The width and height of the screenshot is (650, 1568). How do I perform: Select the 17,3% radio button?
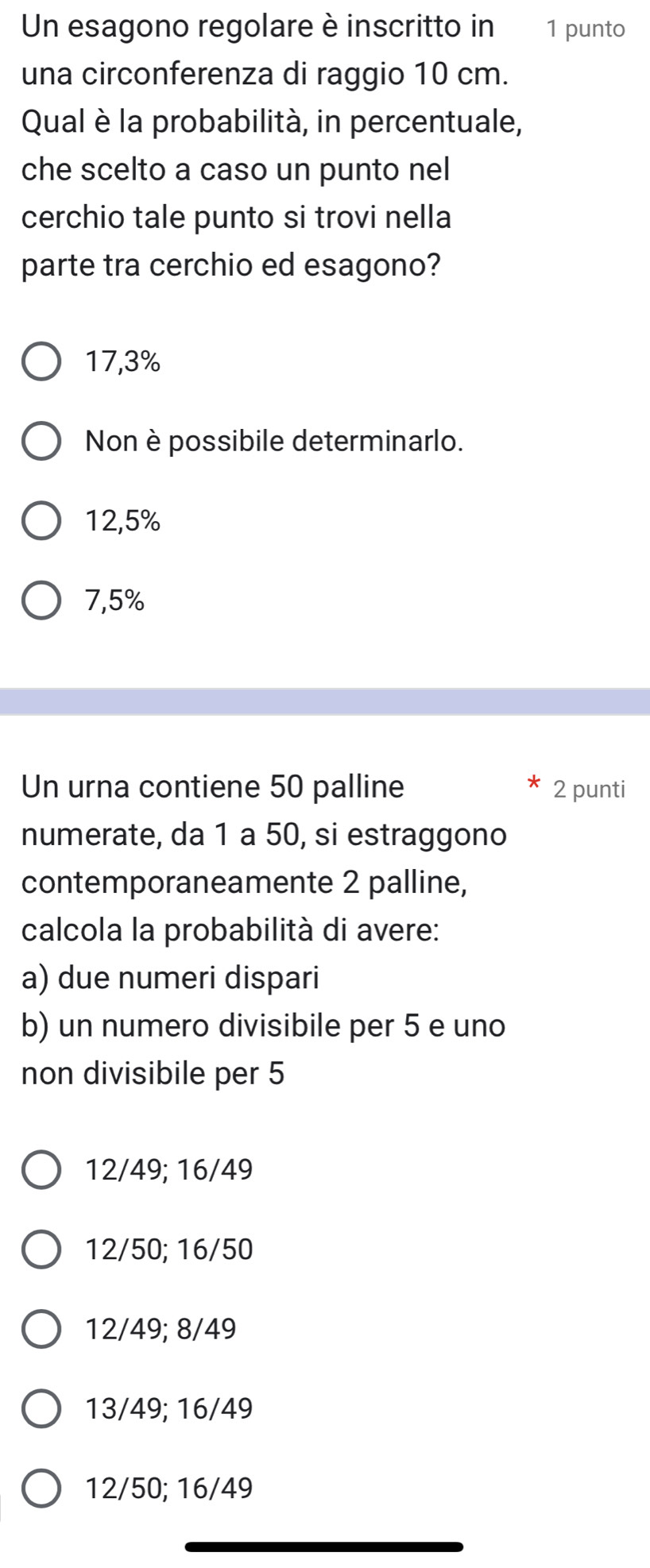[41, 363]
